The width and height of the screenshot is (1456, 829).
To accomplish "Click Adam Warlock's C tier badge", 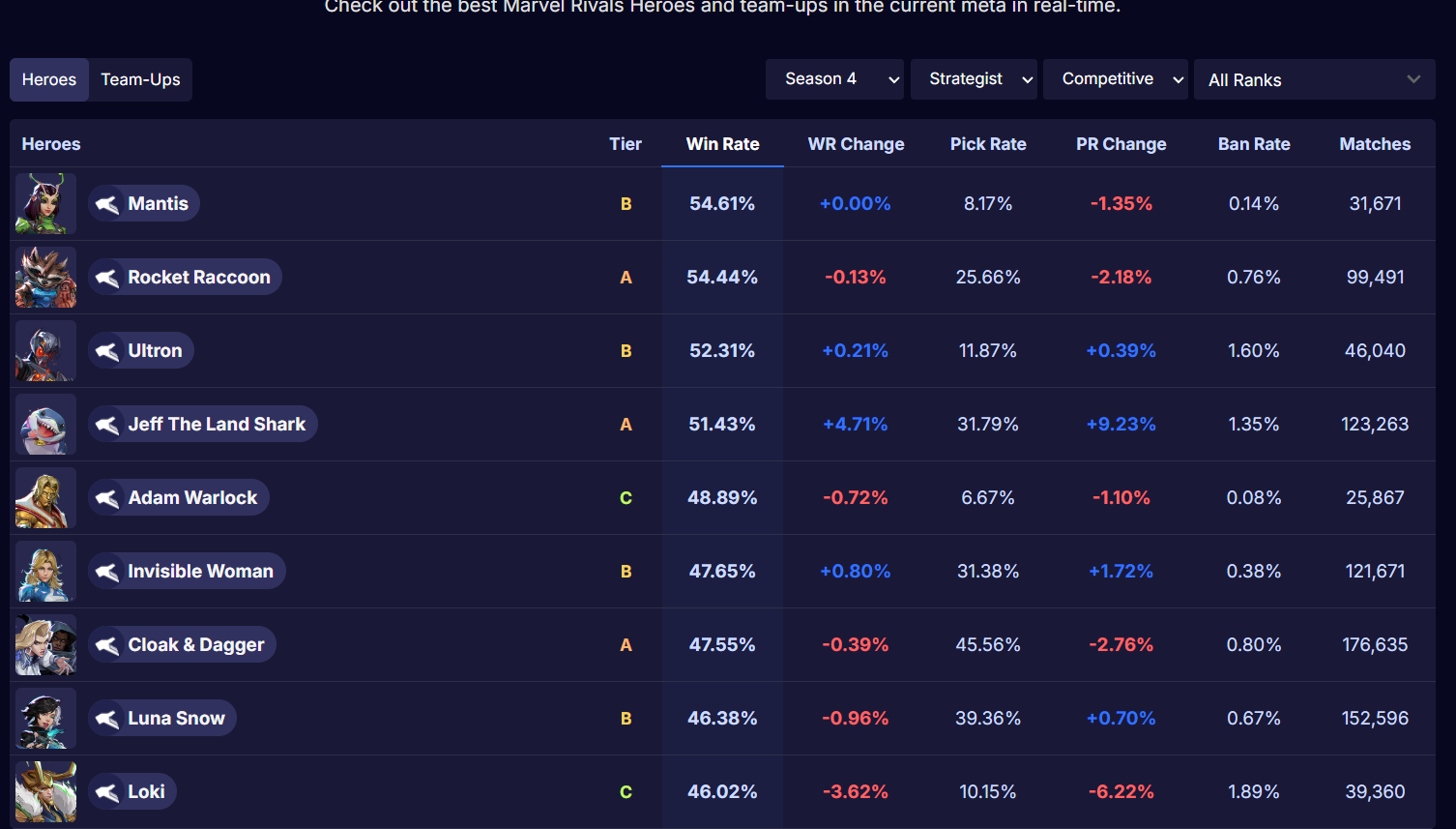I will pos(626,497).
